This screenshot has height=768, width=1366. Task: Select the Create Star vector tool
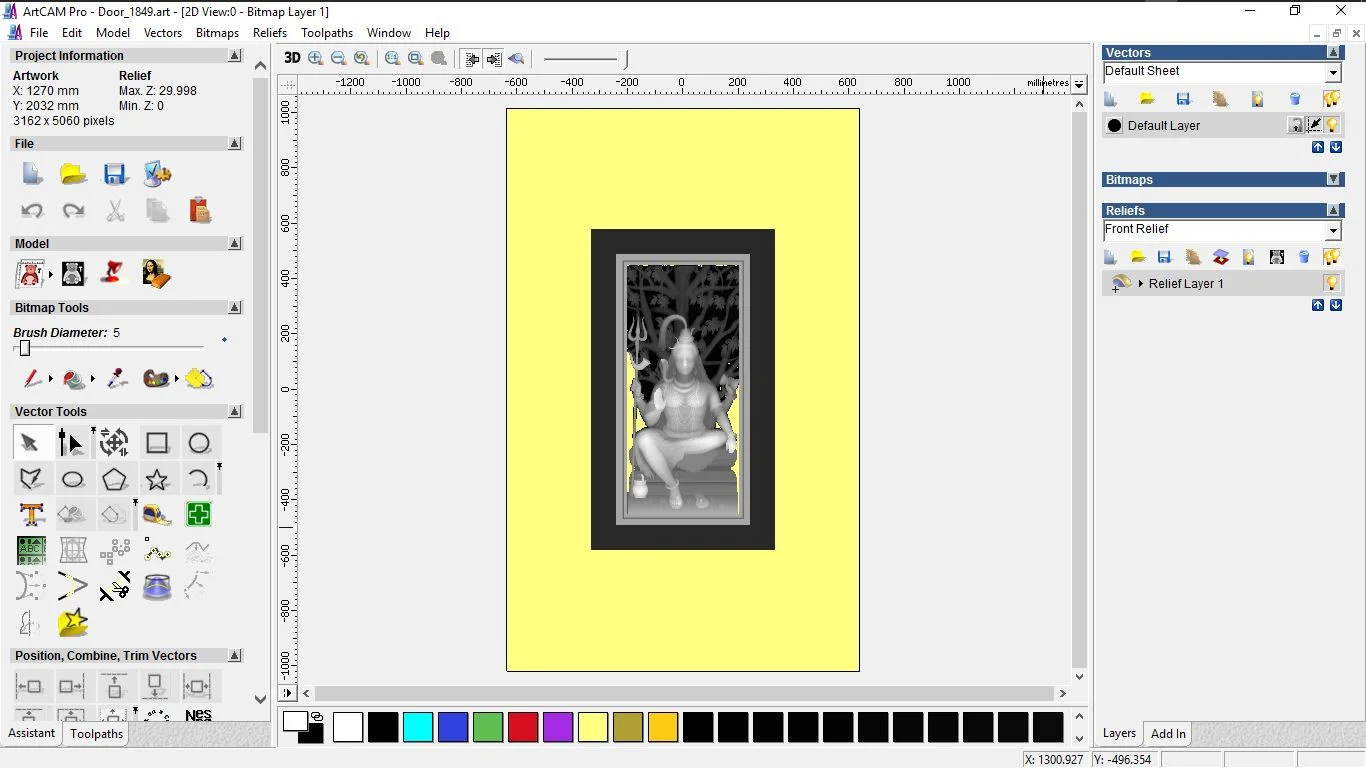click(x=157, y=479)
